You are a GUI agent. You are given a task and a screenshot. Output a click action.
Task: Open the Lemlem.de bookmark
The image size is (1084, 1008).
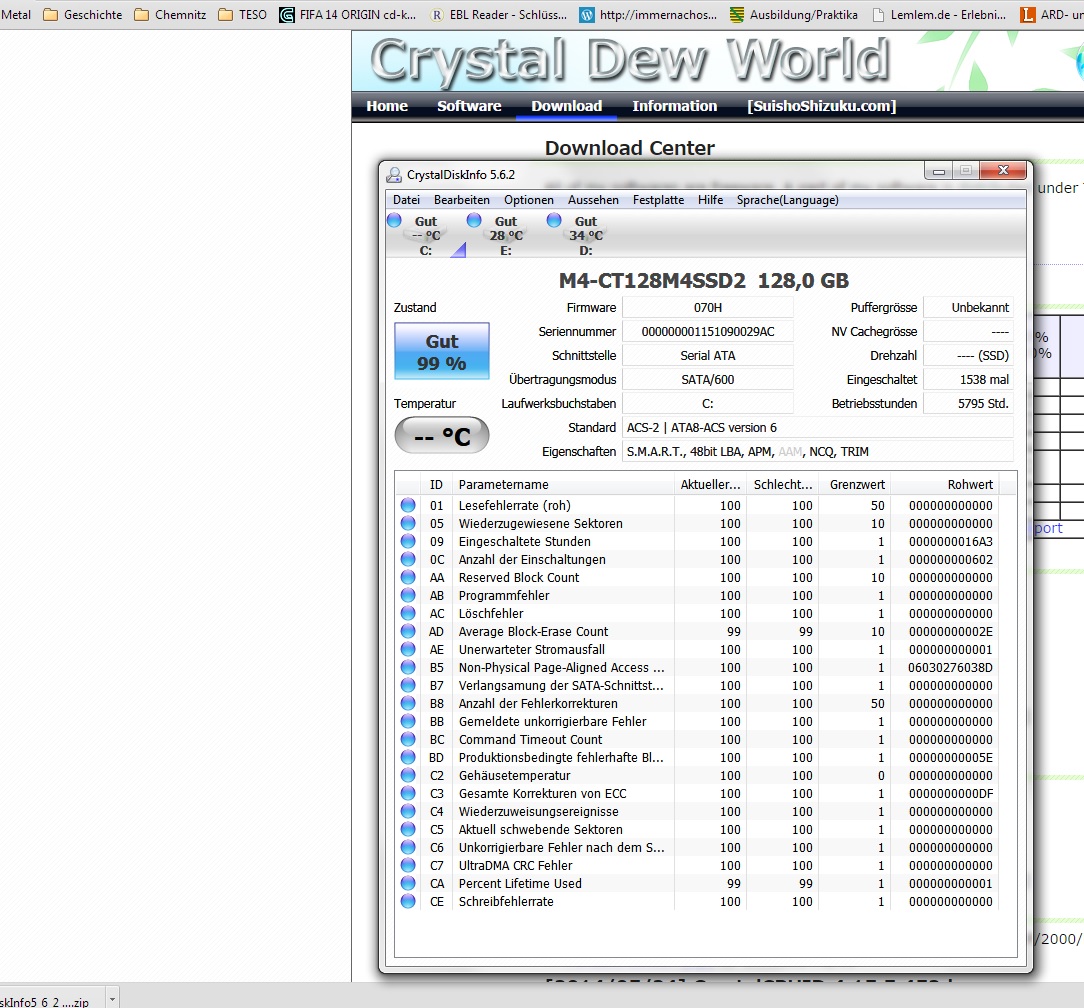(939, 15)
